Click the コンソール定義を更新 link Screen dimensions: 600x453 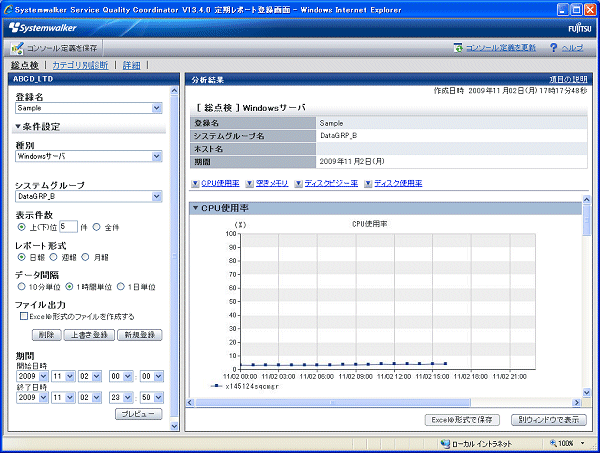click(x=501, y=48)
